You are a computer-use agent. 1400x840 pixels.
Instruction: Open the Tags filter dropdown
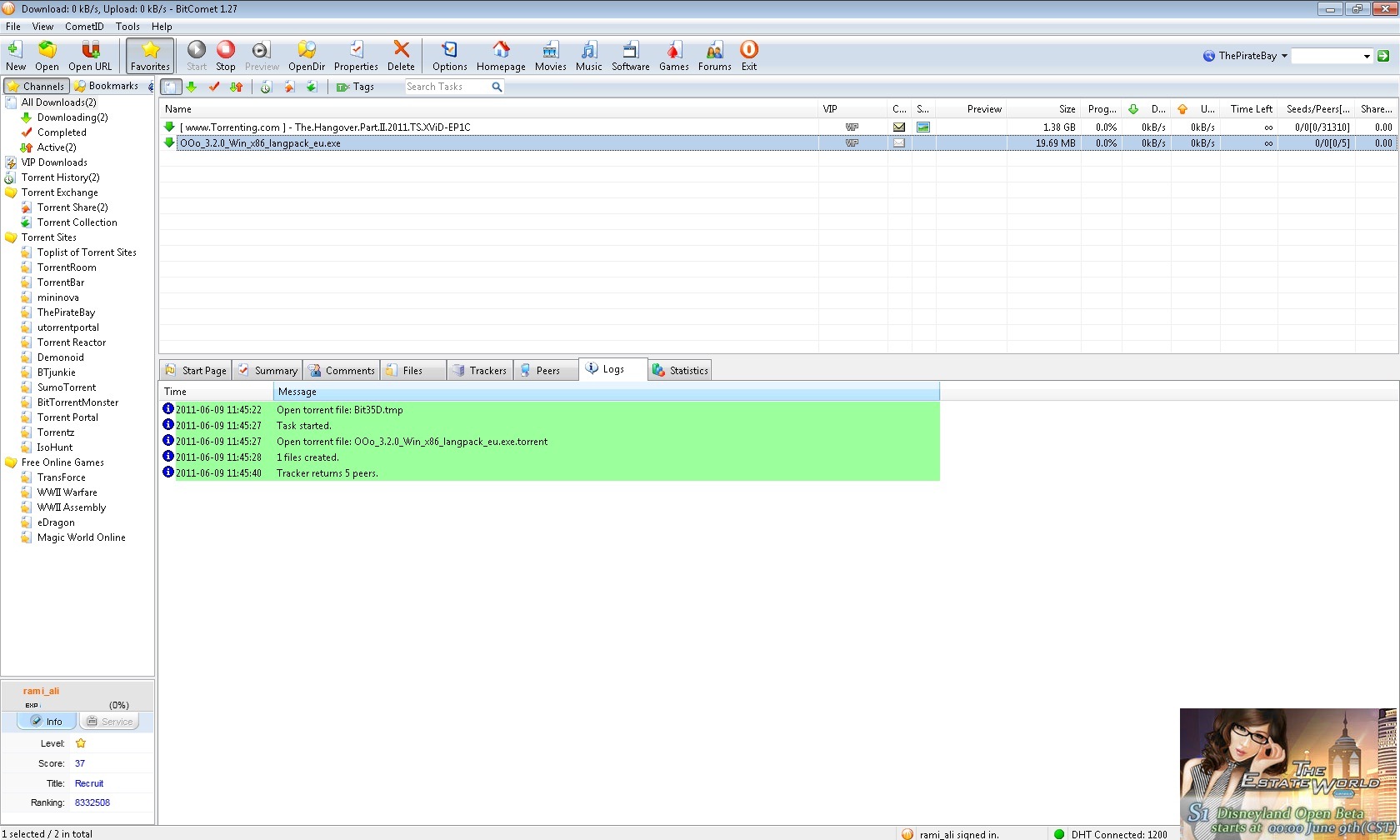click(356, 87)
